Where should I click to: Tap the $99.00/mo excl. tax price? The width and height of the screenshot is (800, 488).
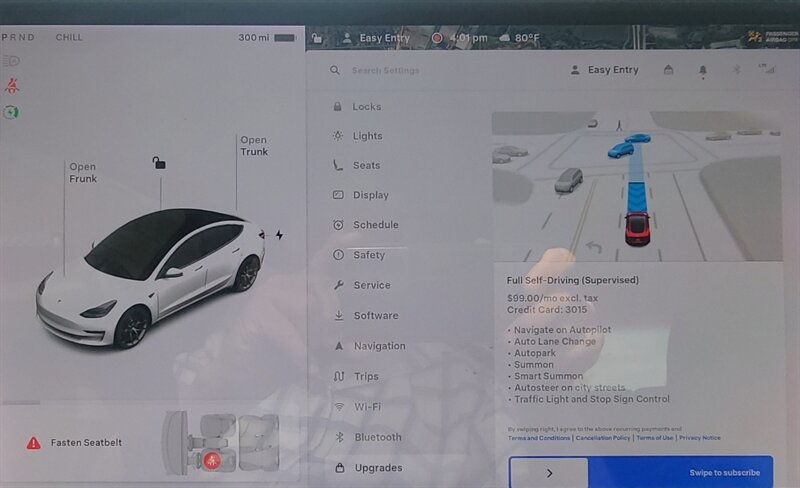pos(552,298)
